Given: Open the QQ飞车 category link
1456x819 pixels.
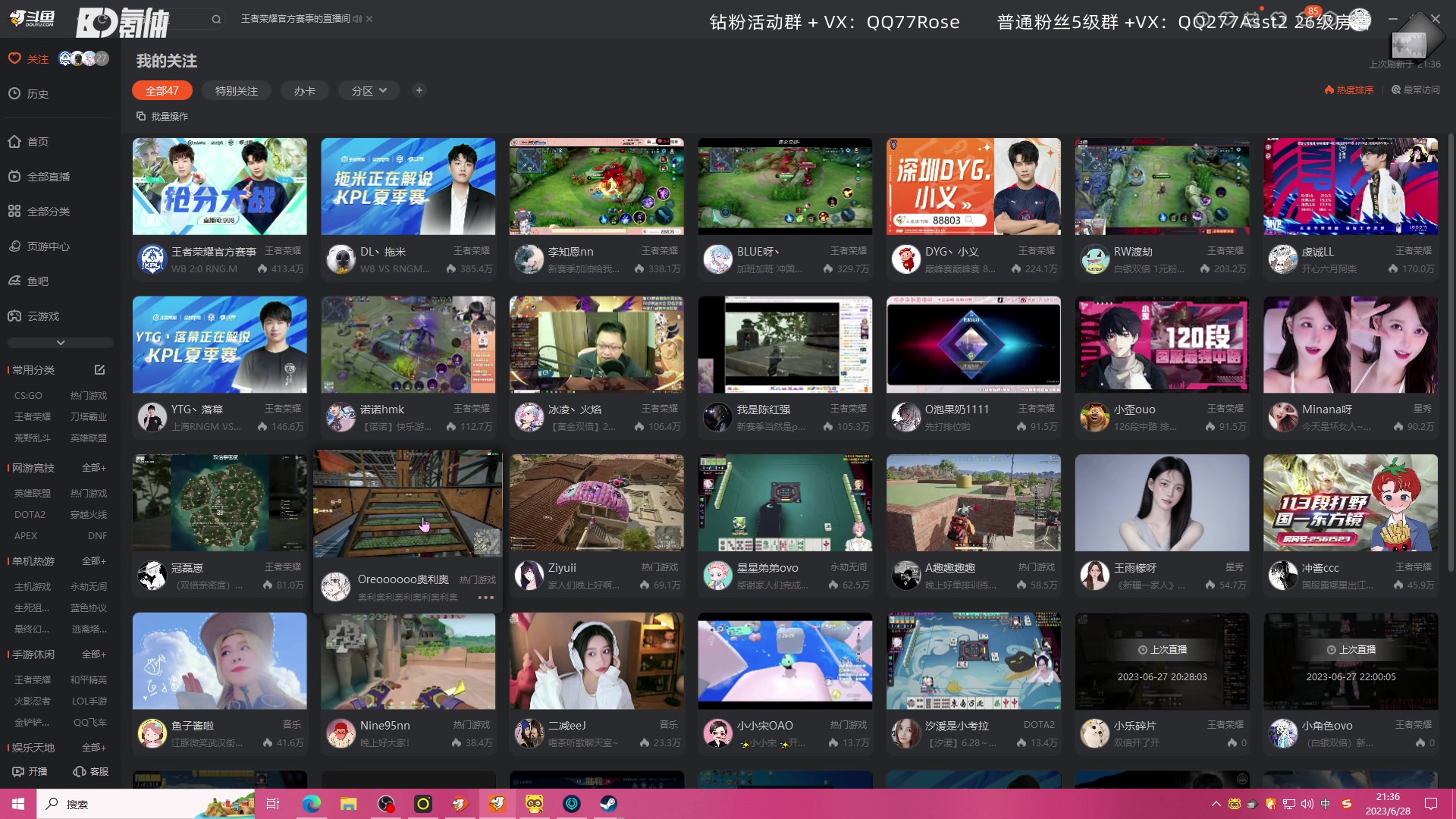Looking at the screenshot, I should pos(90,723).
